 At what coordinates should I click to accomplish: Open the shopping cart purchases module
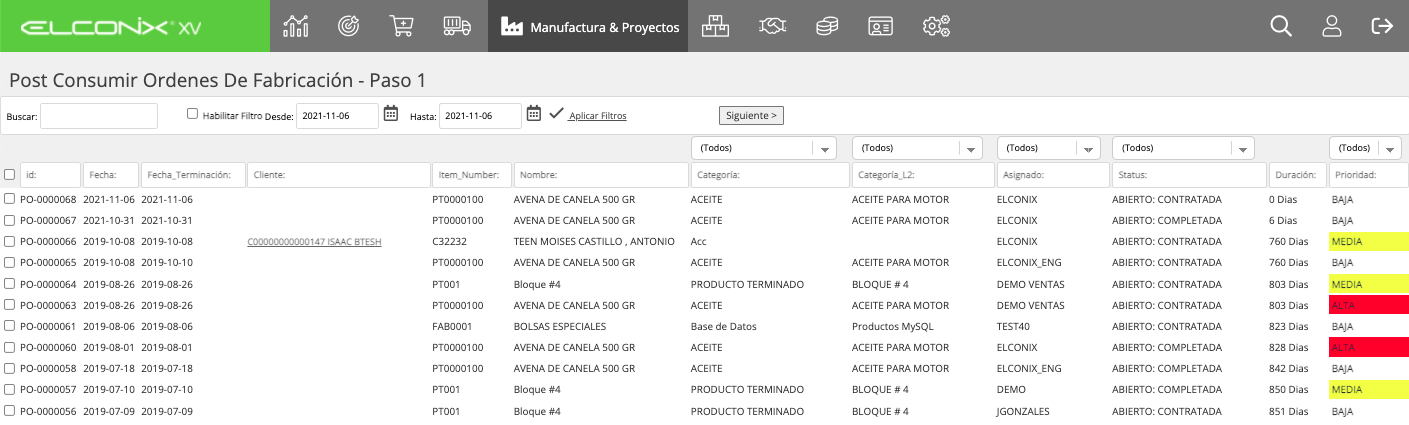coord(402,26)
